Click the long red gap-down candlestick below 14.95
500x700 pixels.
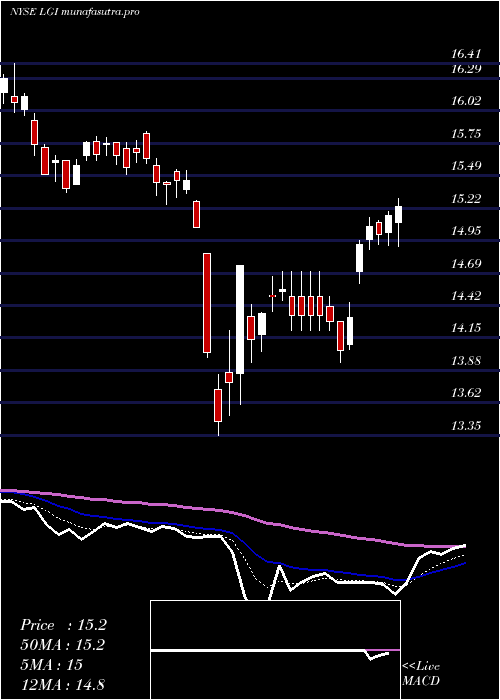click(207, 303)
